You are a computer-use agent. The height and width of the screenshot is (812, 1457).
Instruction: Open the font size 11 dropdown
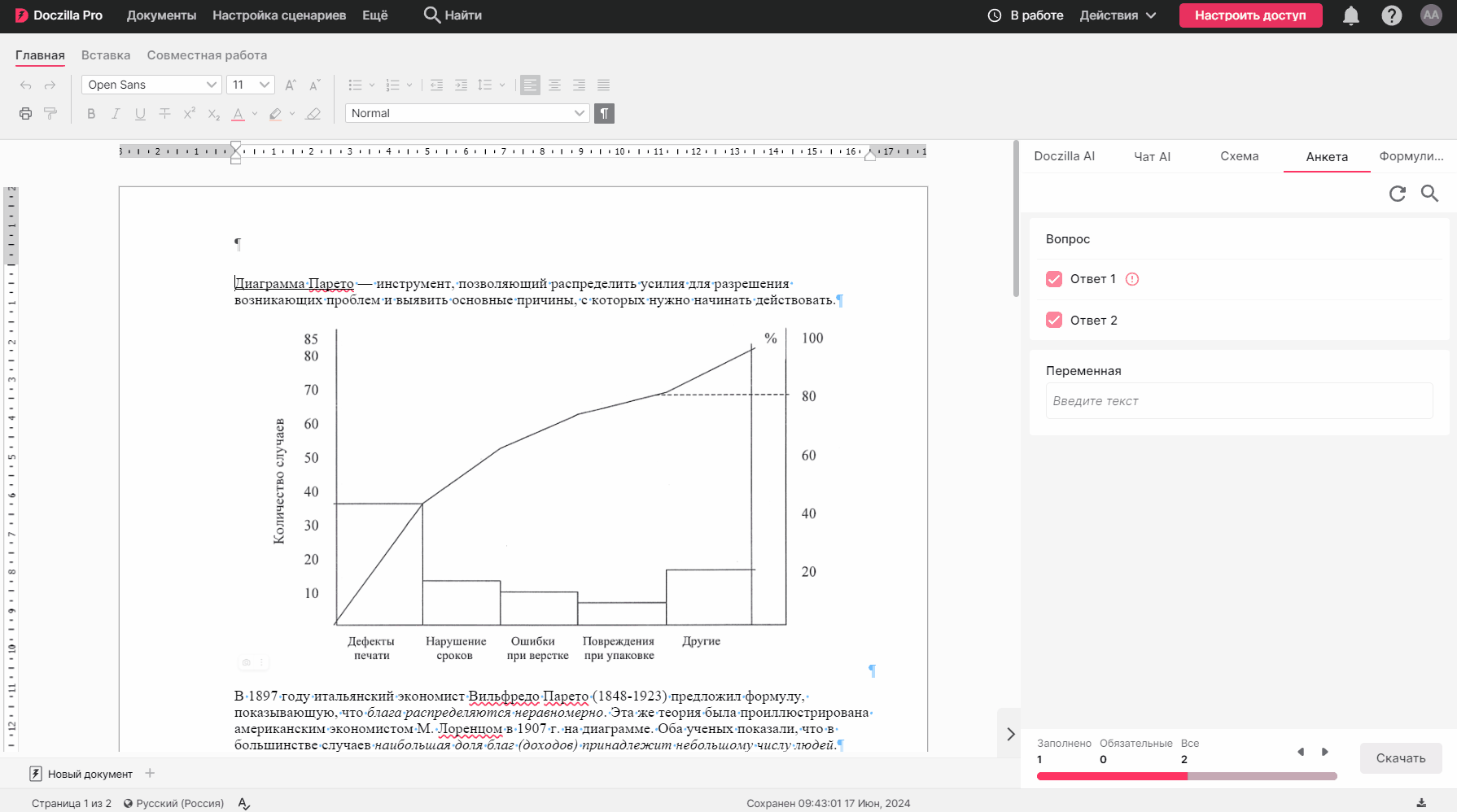pyautogui.click(x=251, y=85)
